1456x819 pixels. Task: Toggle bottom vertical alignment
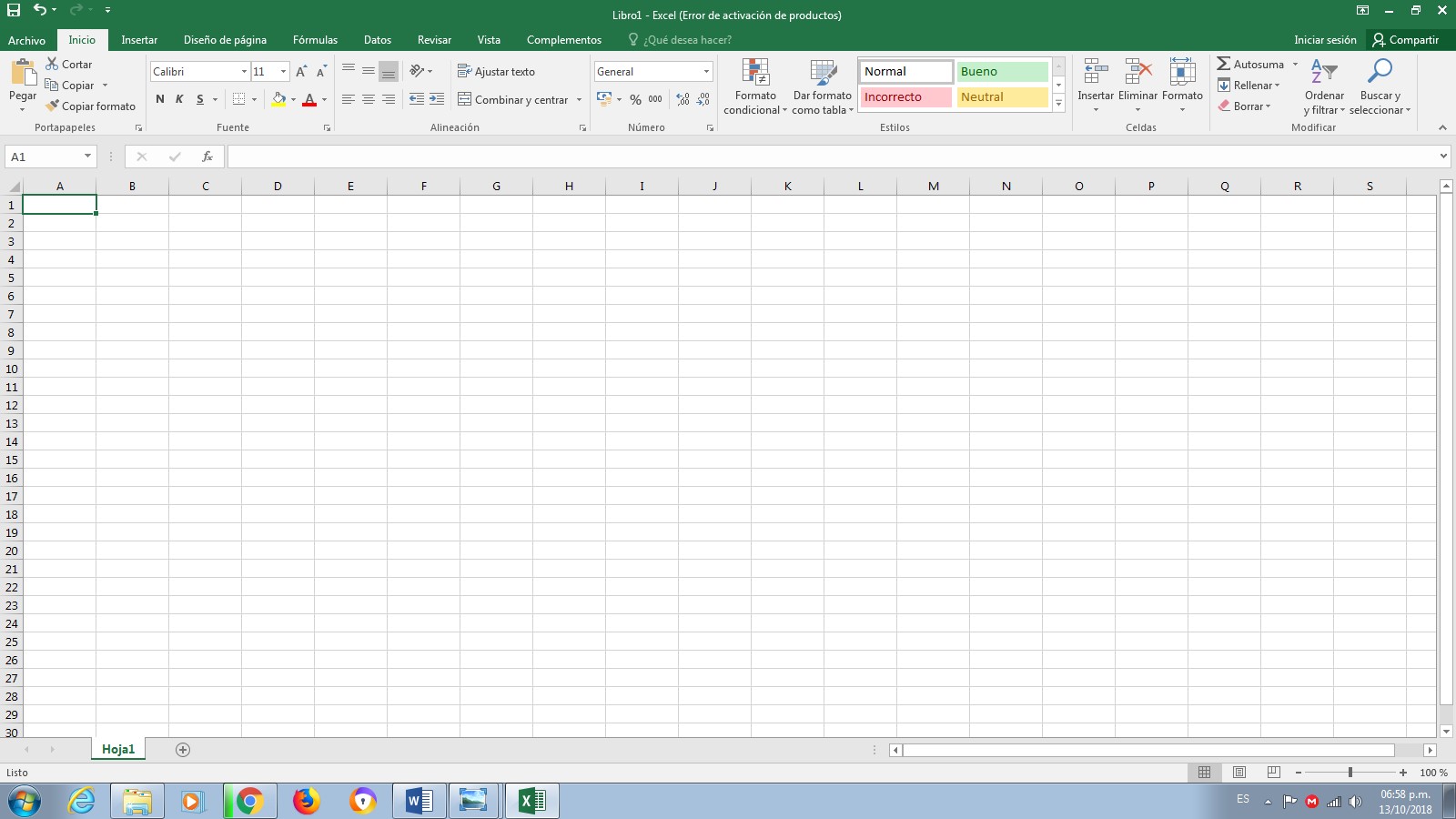(x=389, y=71)
